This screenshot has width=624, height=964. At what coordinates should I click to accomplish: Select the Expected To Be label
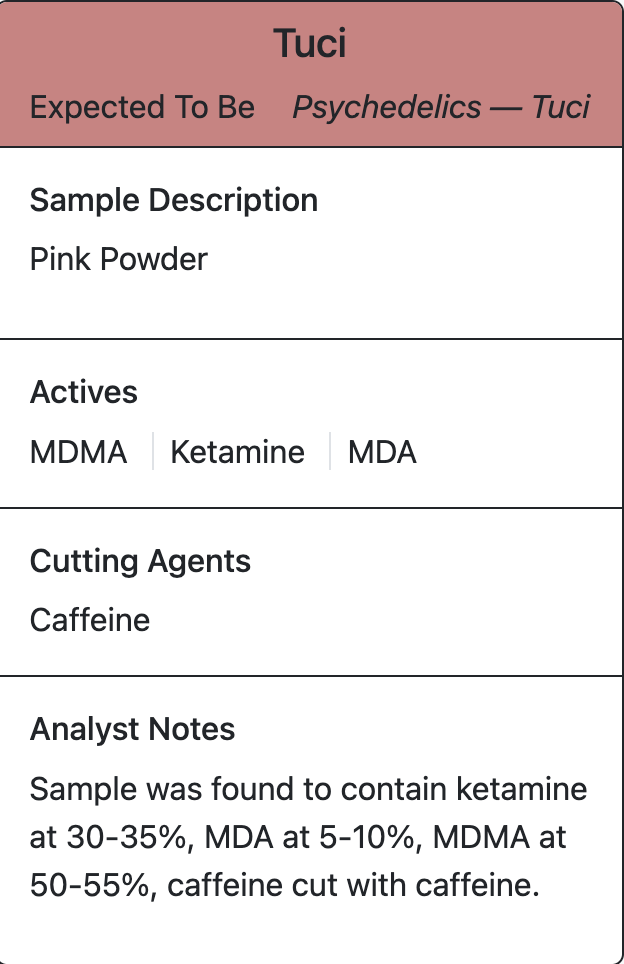click(142, 107)
